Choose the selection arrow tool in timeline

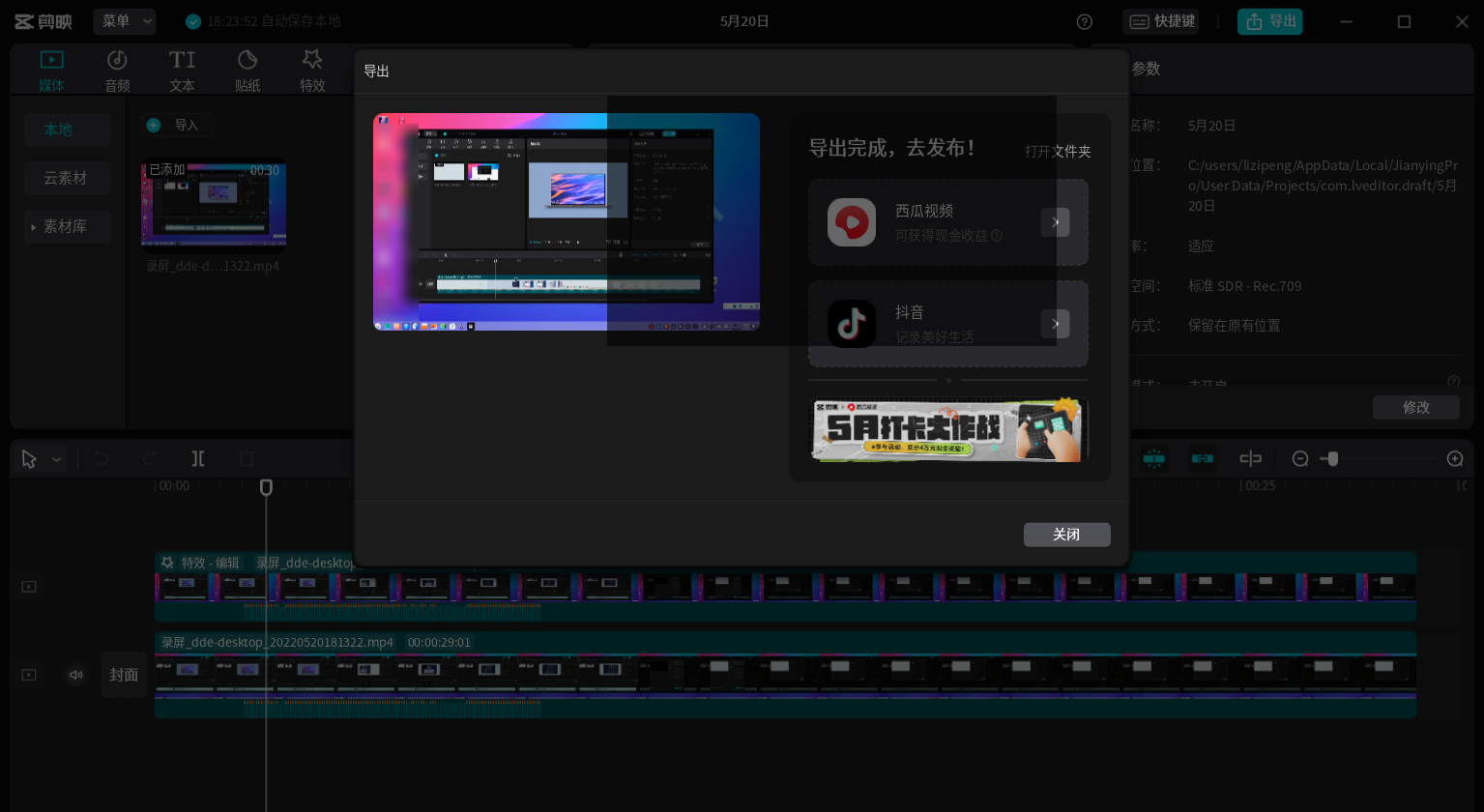click(29, 459)
